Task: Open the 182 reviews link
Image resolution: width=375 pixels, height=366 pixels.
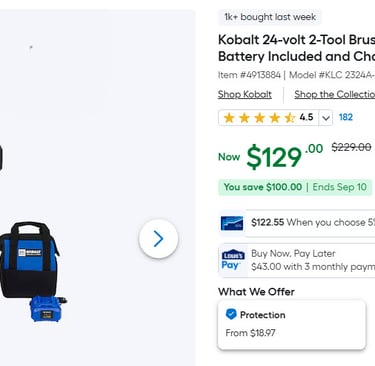Action: [346, 117]
